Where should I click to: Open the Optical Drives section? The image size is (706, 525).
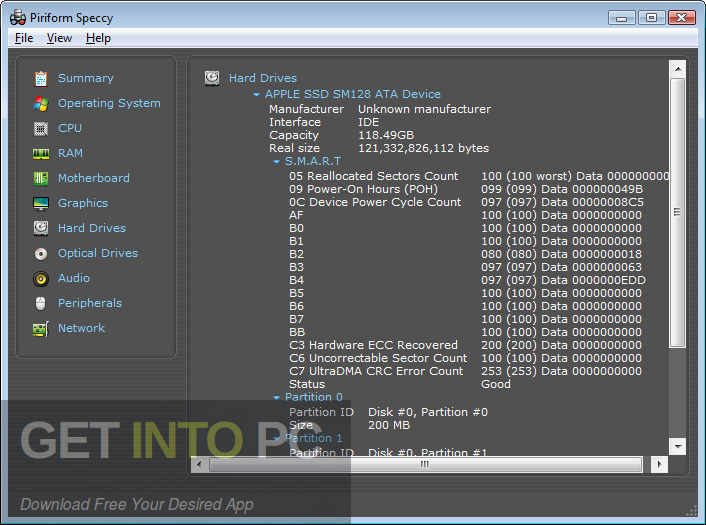point(98,253)
